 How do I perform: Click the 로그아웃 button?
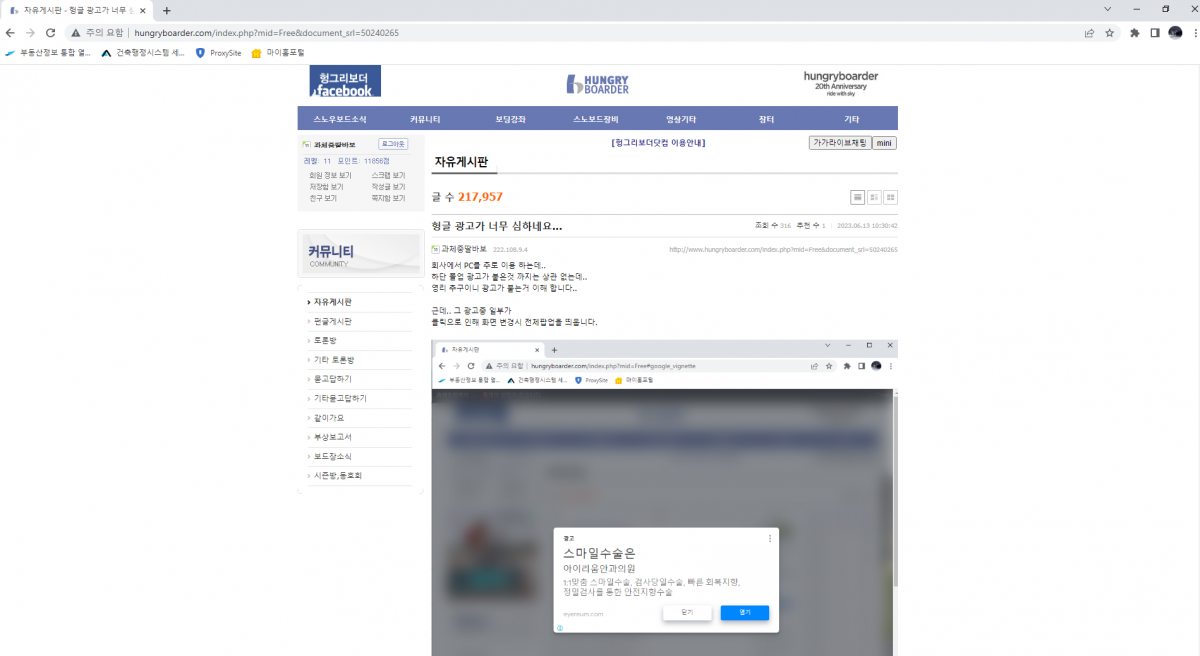393,144
